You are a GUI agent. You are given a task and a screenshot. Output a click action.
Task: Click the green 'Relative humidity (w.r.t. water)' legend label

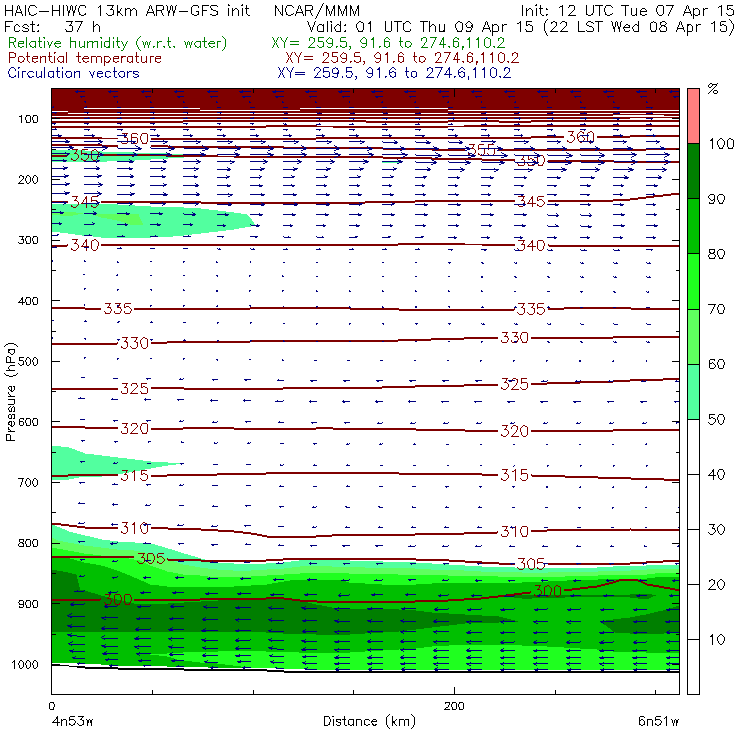(118, 43)
